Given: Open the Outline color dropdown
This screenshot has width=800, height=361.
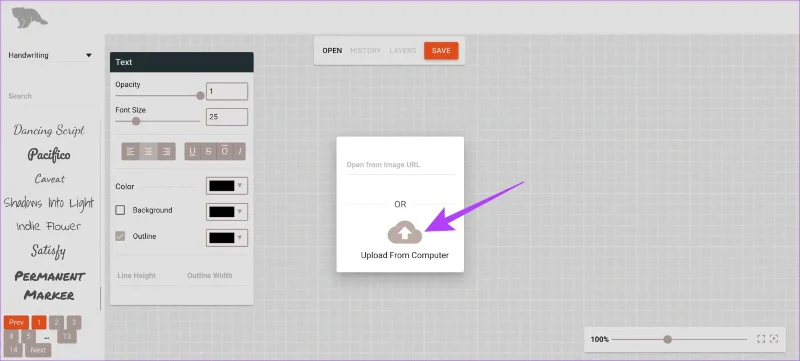Looking at the screenshot, I should (227, 238).
